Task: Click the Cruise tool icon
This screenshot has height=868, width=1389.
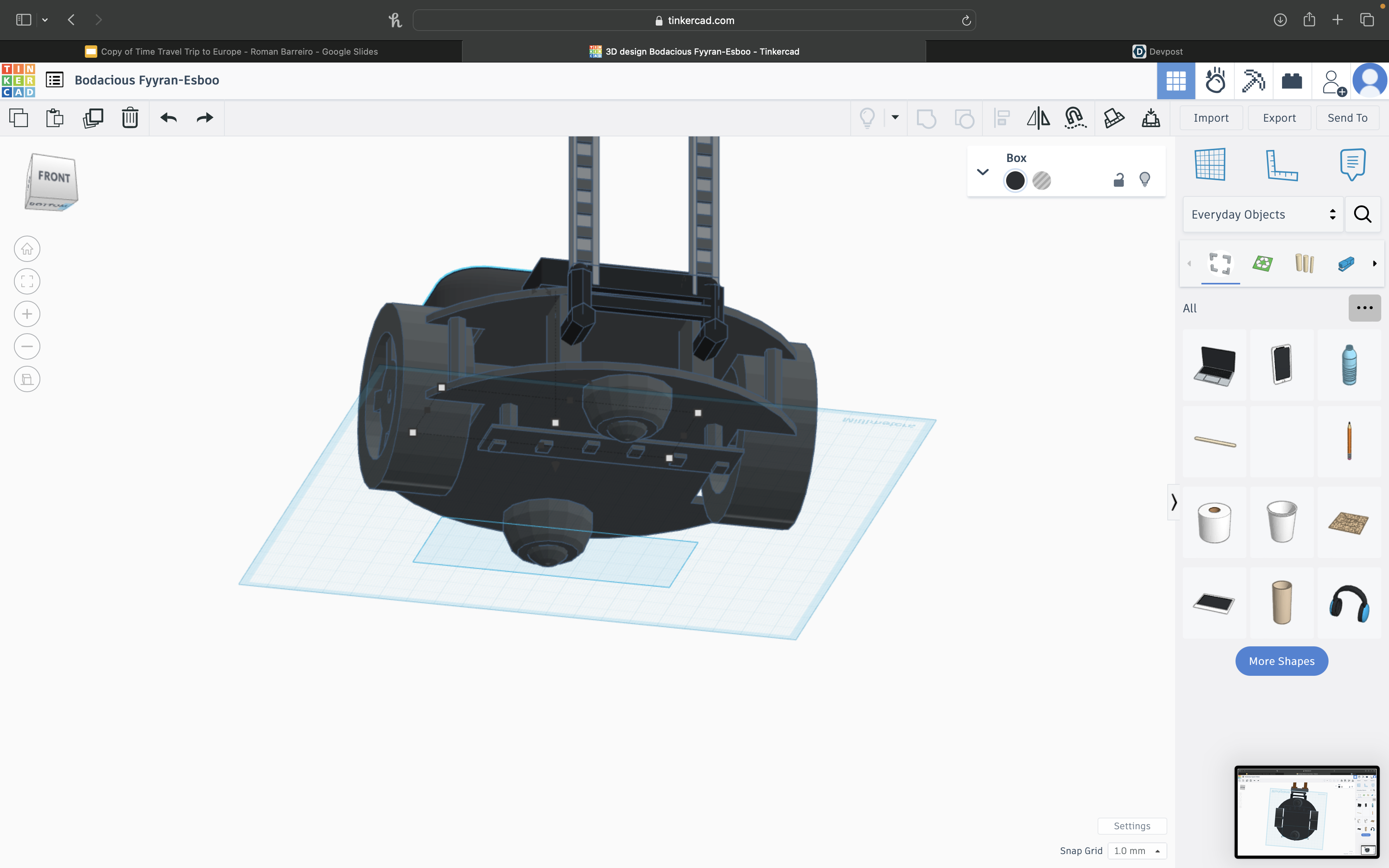Action: click(x=1075, y=118)
